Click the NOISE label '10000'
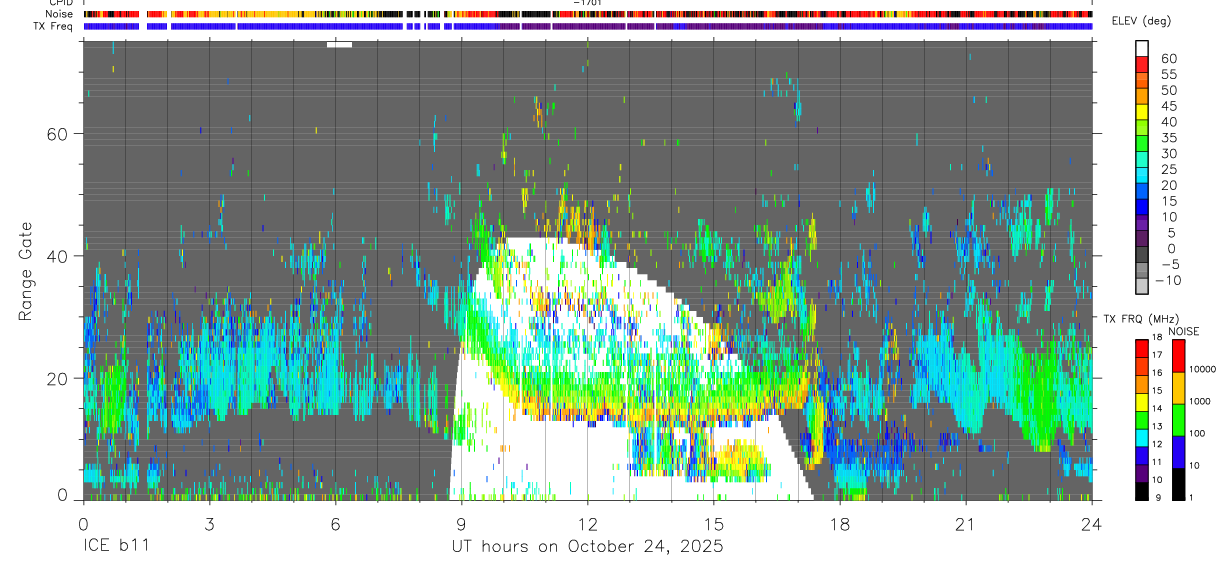 (1202, 369)
